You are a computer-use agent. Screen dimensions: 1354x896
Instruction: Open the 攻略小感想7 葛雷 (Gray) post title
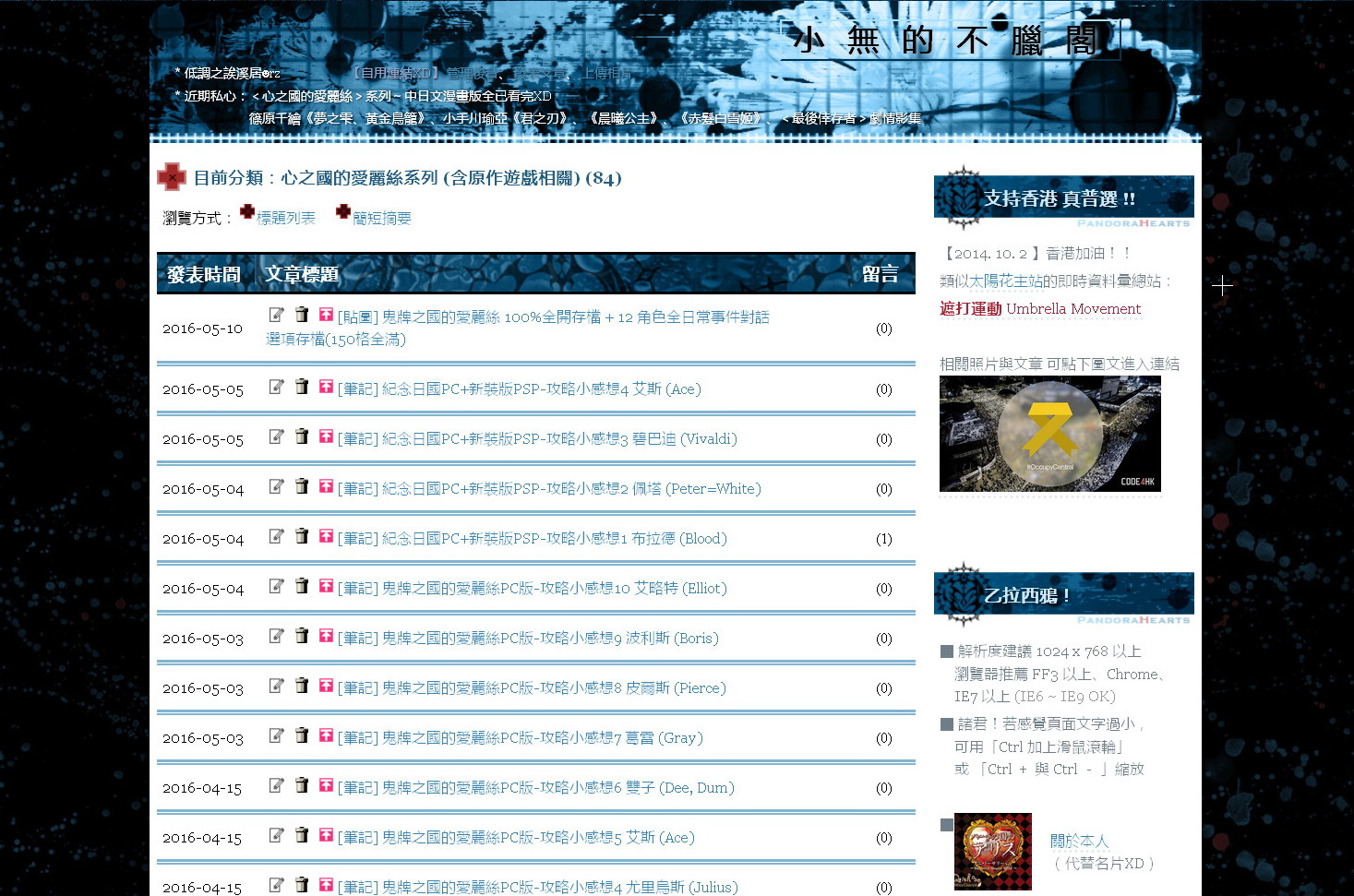pos(521,738)
